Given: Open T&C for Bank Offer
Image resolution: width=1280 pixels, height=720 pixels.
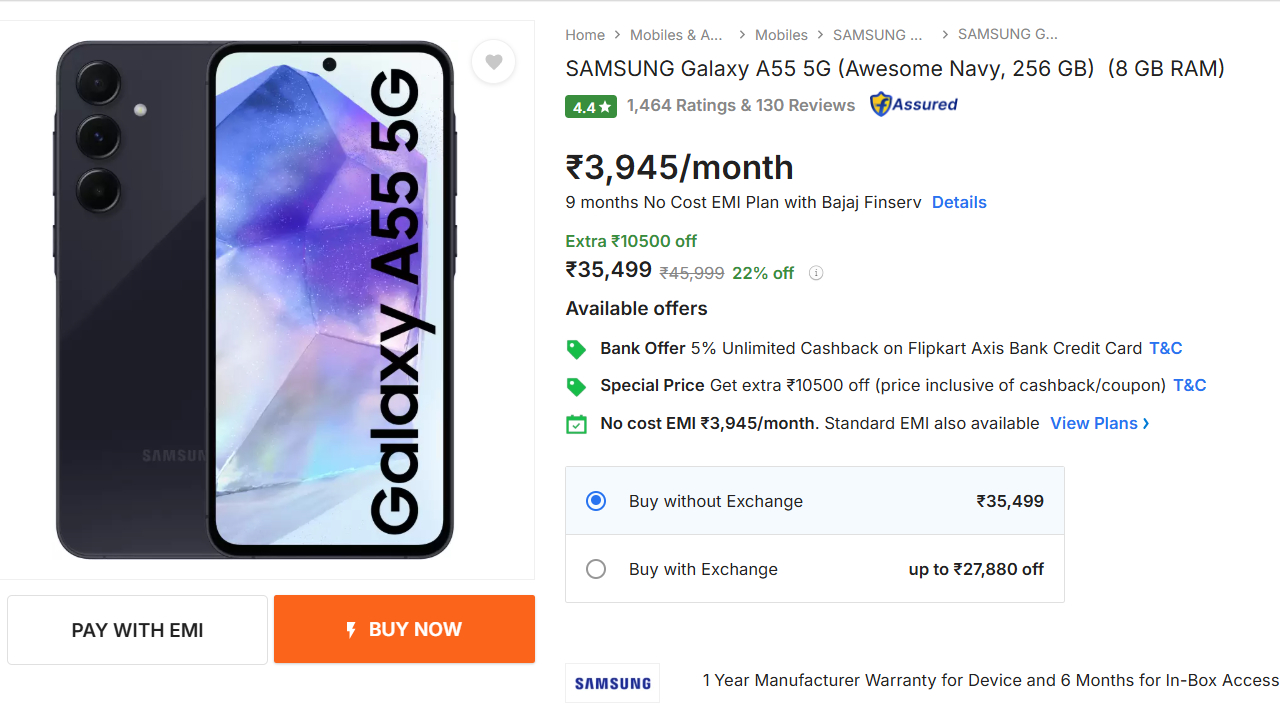Looking at the screenshot, I should pos(1165,348).
